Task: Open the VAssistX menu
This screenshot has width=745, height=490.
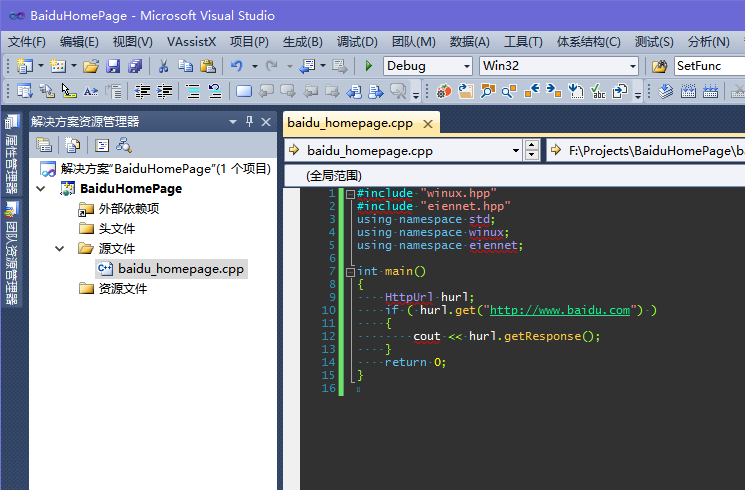Action: click(191, 42)
